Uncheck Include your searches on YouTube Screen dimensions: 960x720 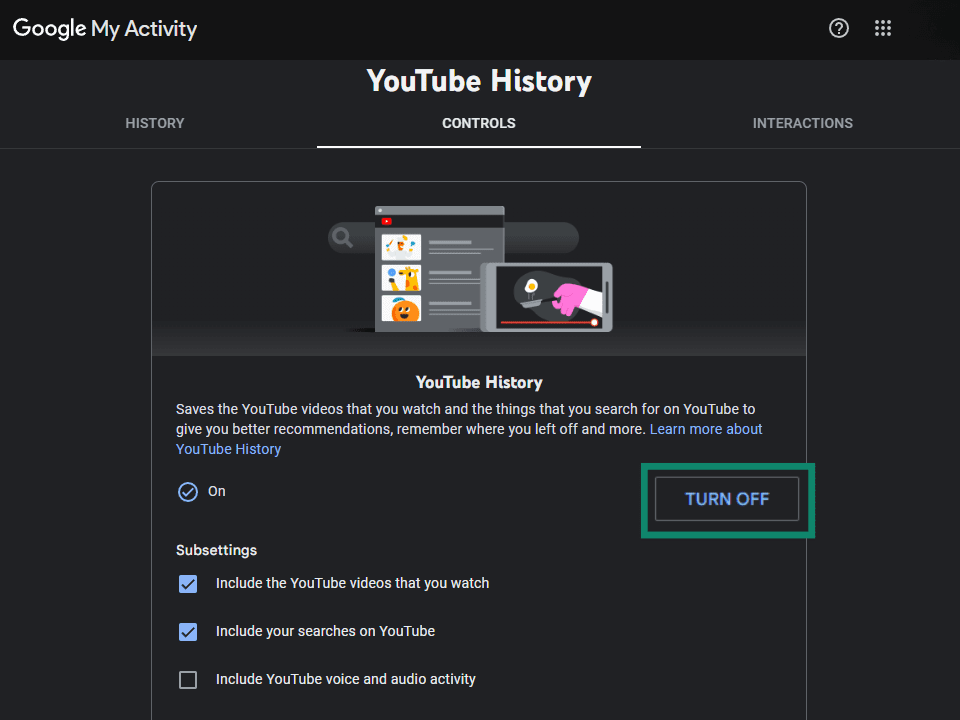pos(188,631)
